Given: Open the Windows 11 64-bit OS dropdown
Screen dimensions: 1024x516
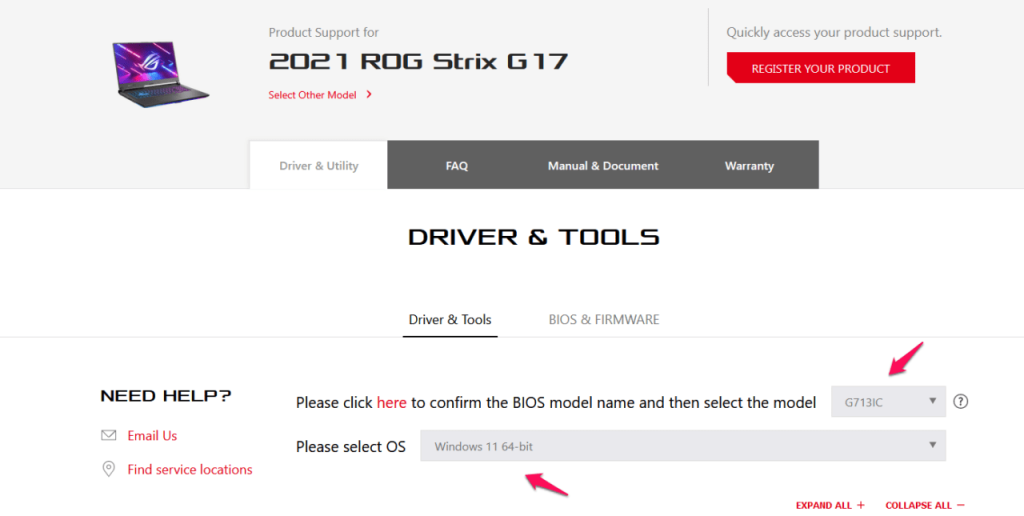Looking at the screenshot, I should [682, 445].
